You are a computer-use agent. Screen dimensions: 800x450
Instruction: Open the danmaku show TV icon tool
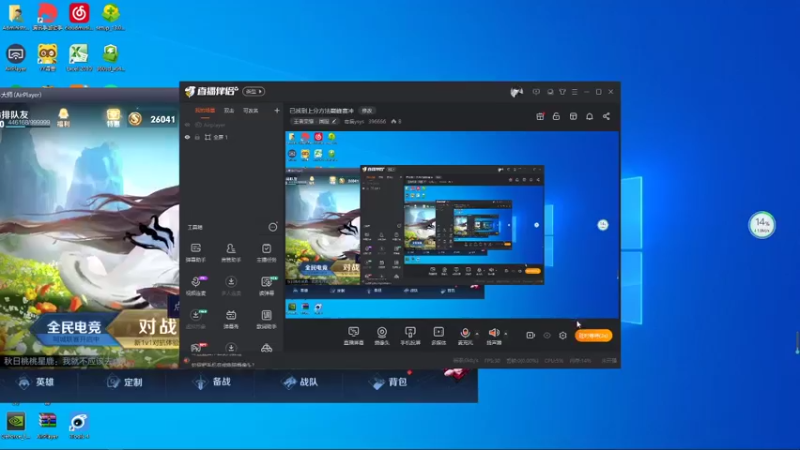(x=231, y=319)
